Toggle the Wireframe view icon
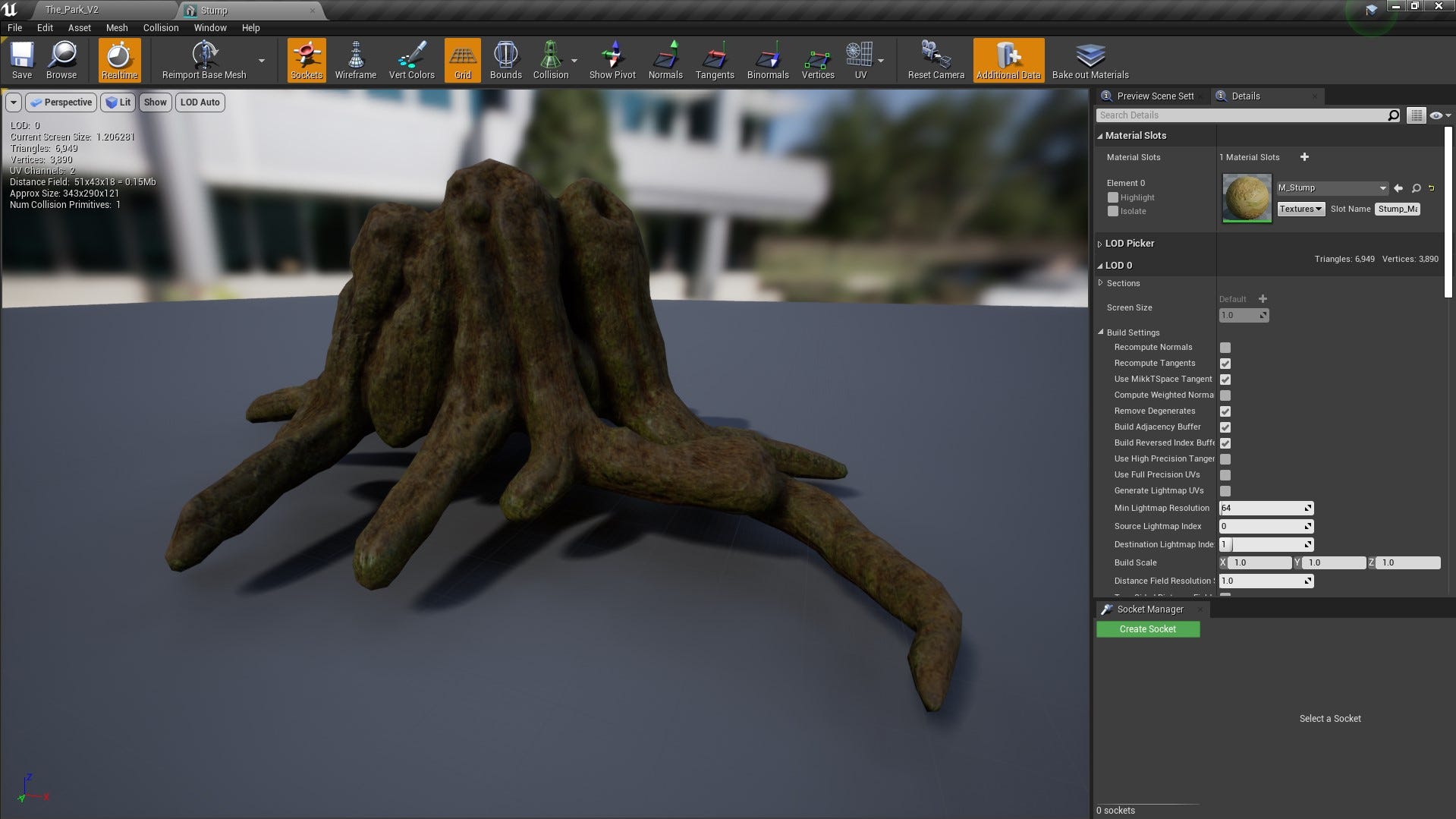Image resolution: width=1456 pixels, height=819 pixels. (x=355, y=56)
